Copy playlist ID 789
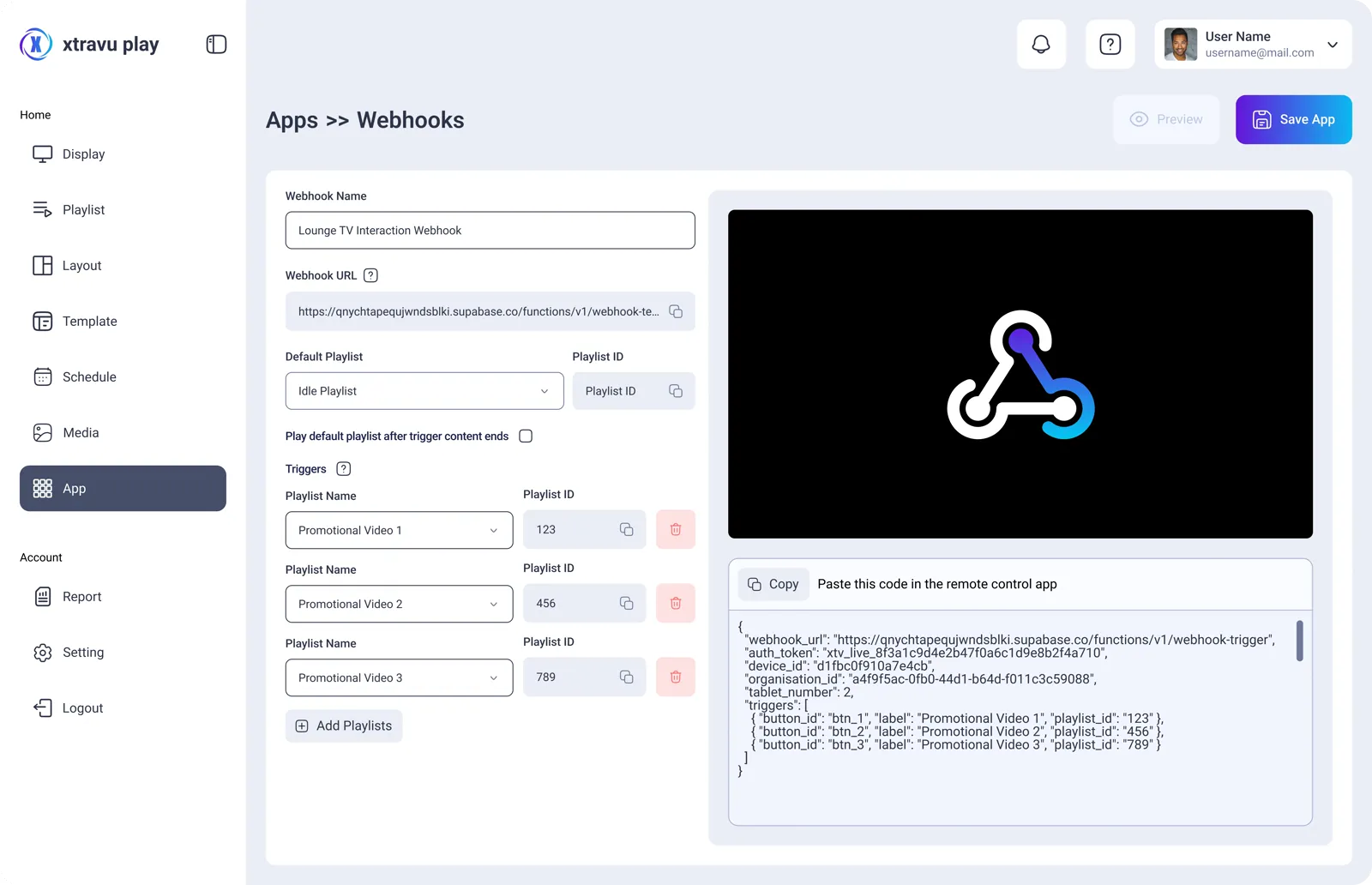 pos(627,677)
